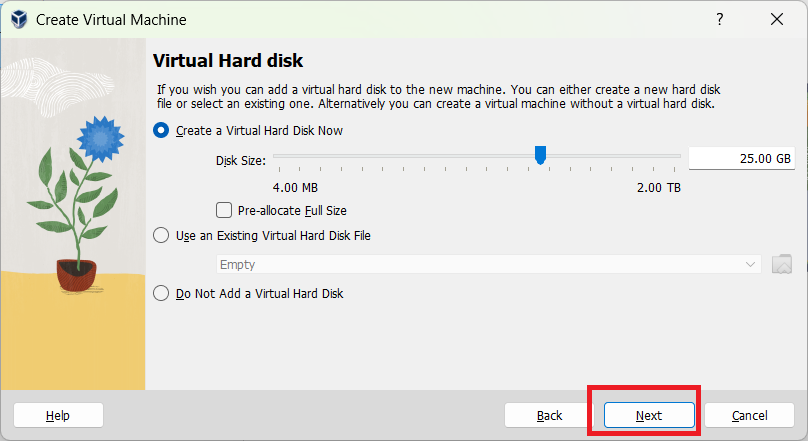The width and height of the screenshot is (808, 441).
Task: Click the dropdown chevron arrow beside Empty
Action: [x=750, y=264]
